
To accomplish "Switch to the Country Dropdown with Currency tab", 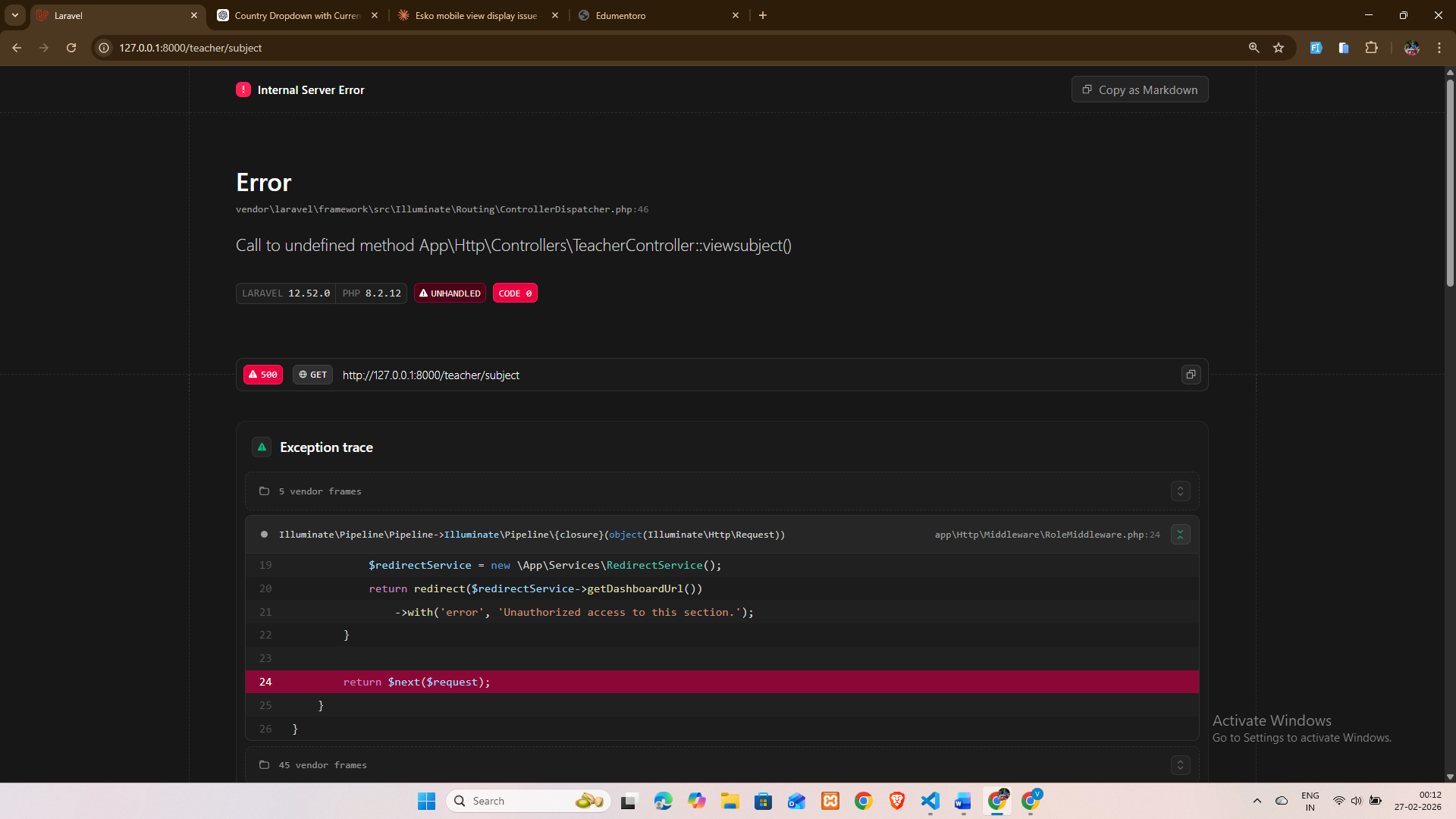I will 297,15.
